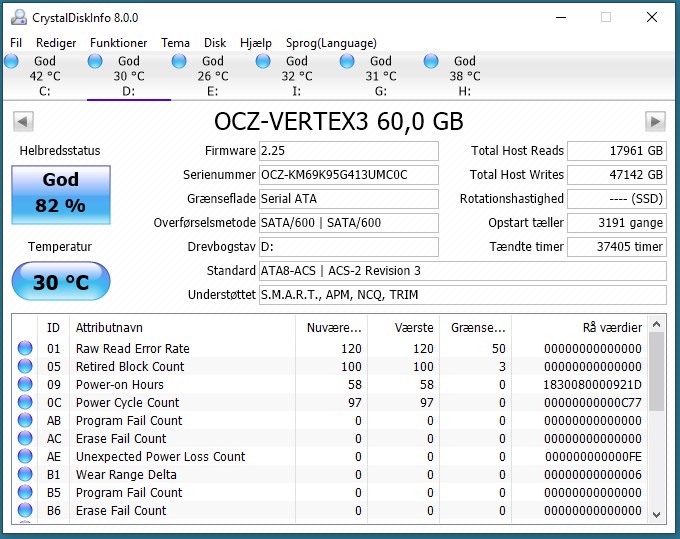680x539 pixels.
Task: Minimize the CrystalDiskInfo window
Action: point(561,17)
